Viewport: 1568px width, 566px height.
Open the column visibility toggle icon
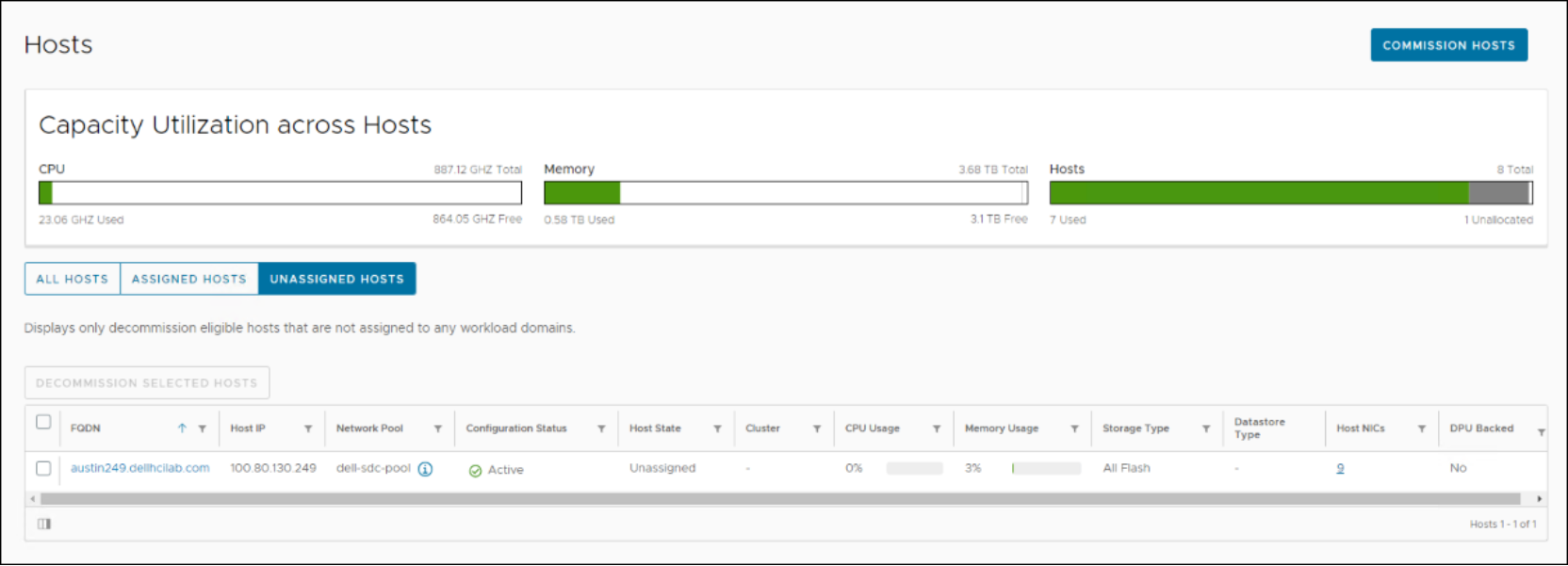(44, 524)
